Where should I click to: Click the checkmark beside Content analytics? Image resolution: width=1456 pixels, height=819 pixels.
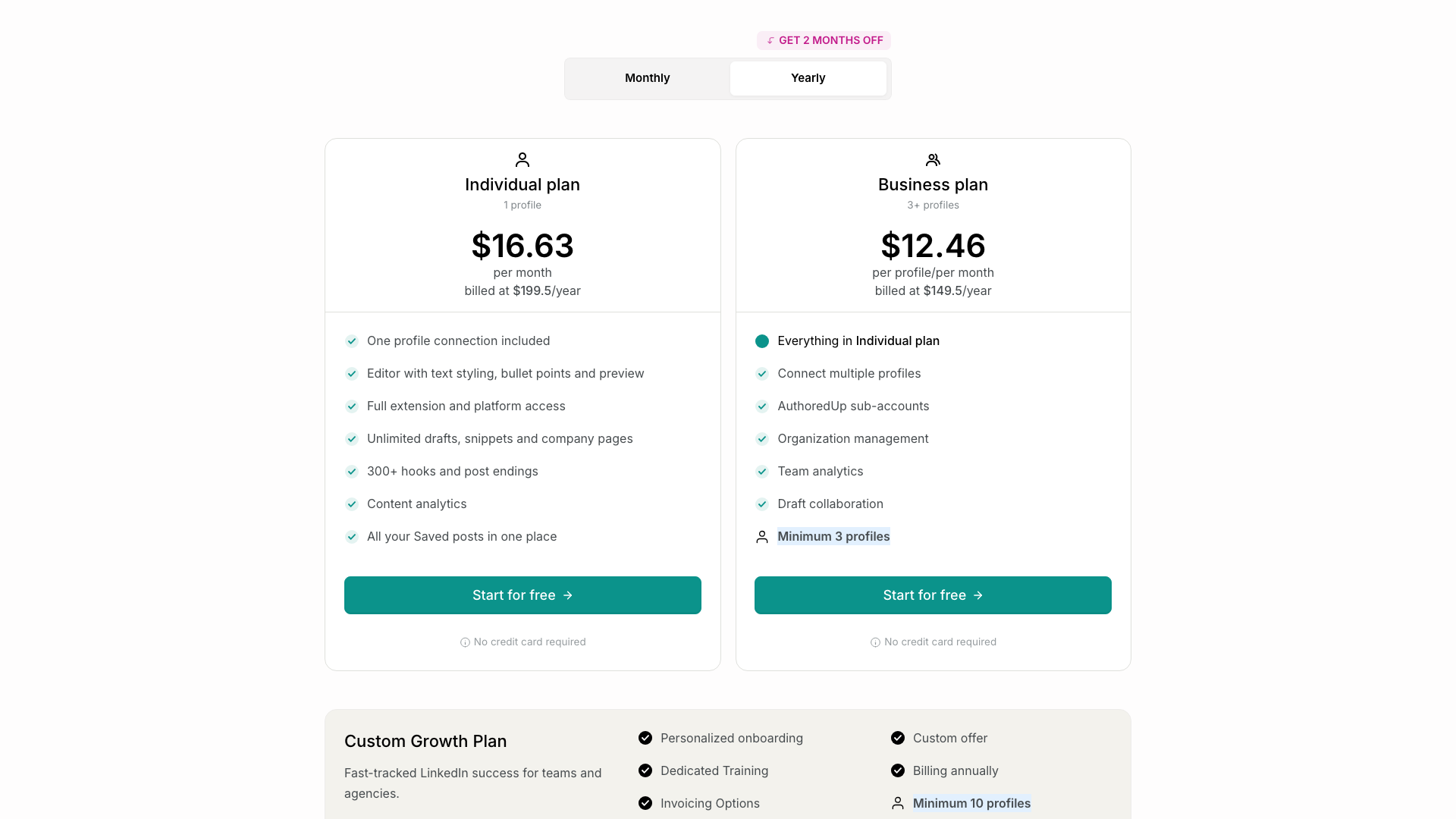click(x=352, y=504)
